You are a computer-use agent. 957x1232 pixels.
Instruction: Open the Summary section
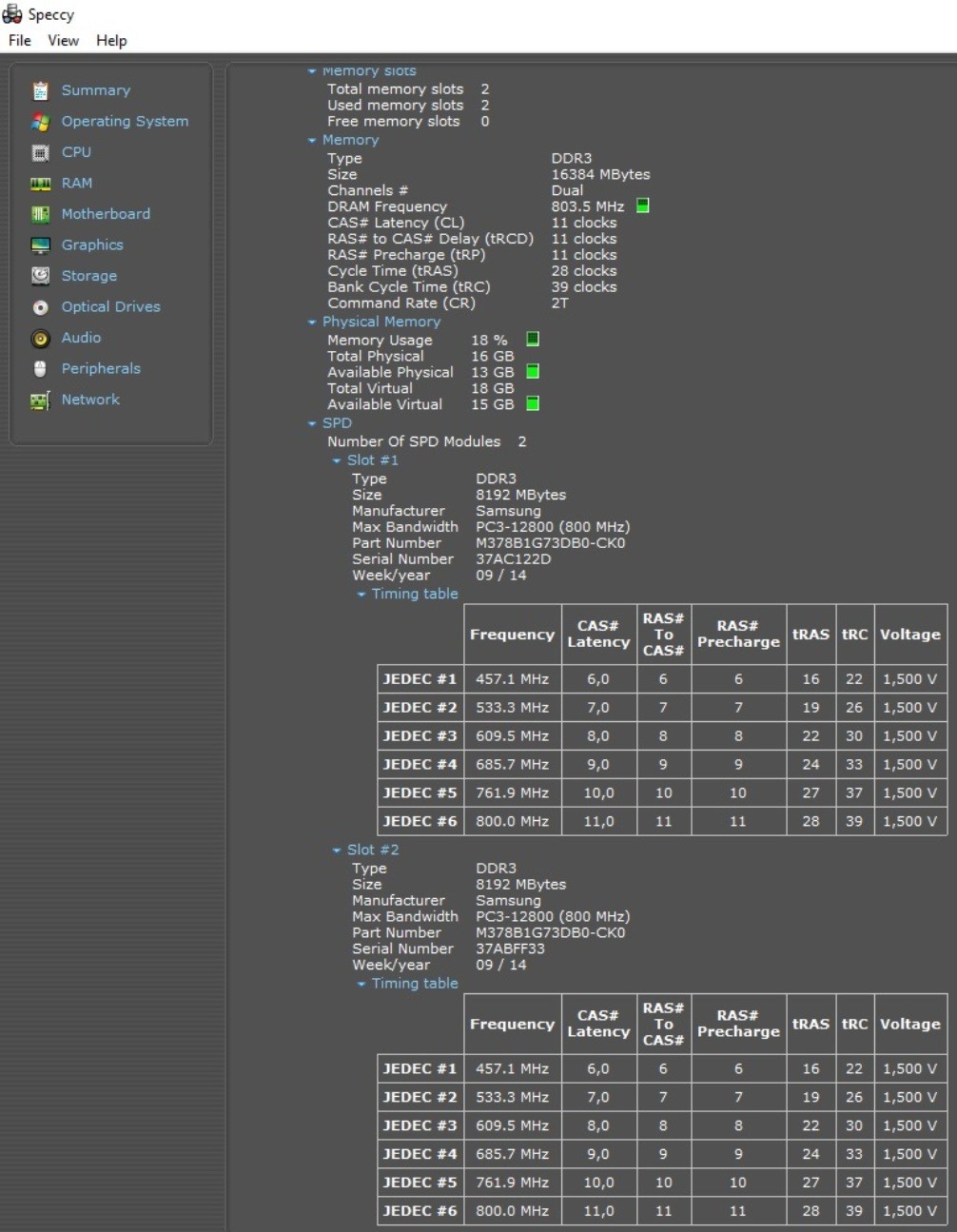tap(96, 90)
